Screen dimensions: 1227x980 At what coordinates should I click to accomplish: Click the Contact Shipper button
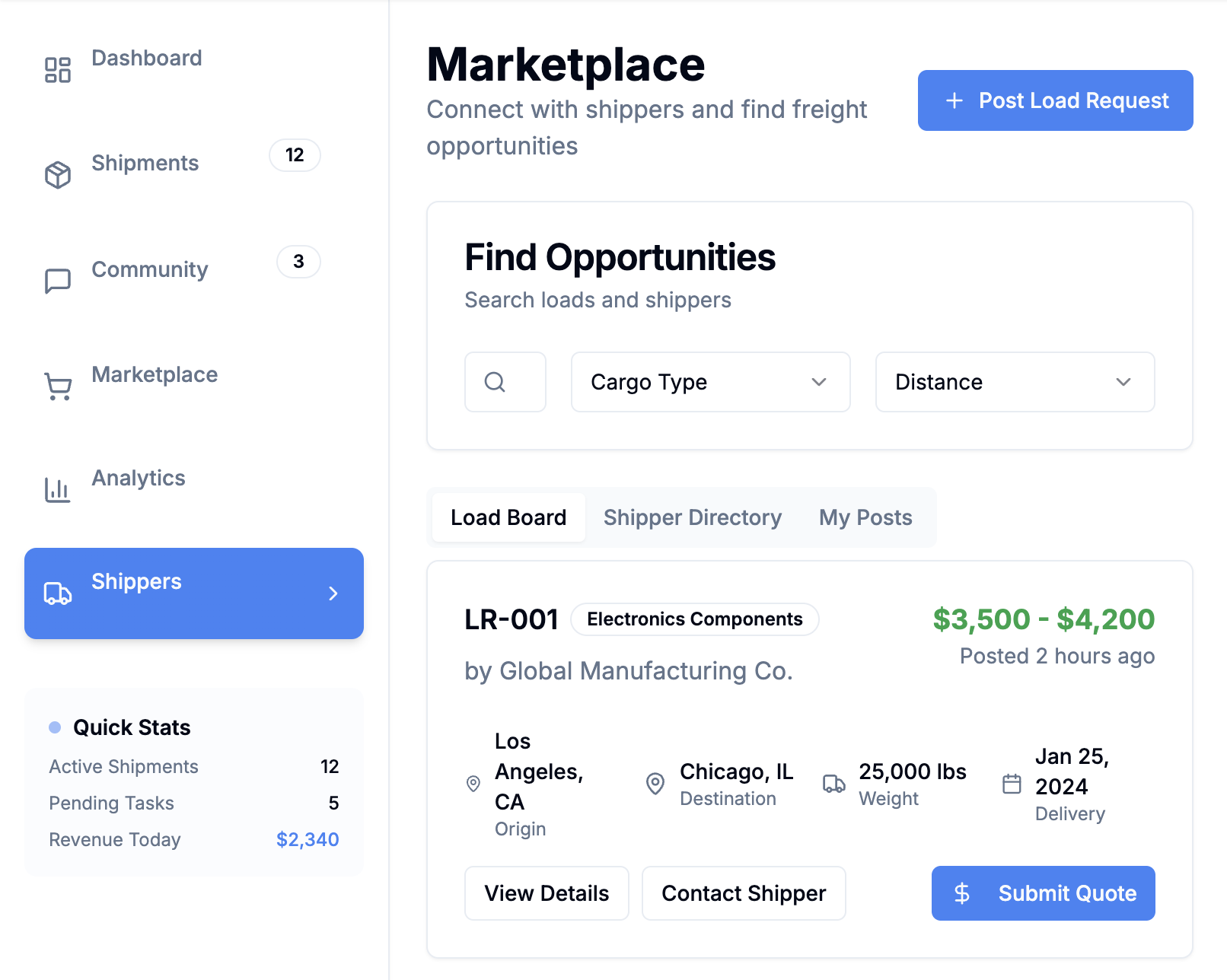coord(744,893)
